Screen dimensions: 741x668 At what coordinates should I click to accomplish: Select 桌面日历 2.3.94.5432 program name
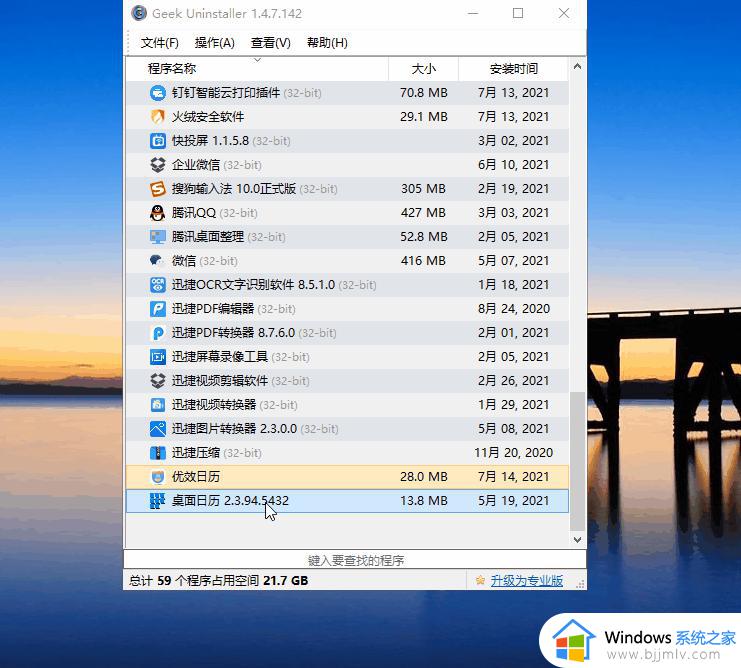(230, 501)
